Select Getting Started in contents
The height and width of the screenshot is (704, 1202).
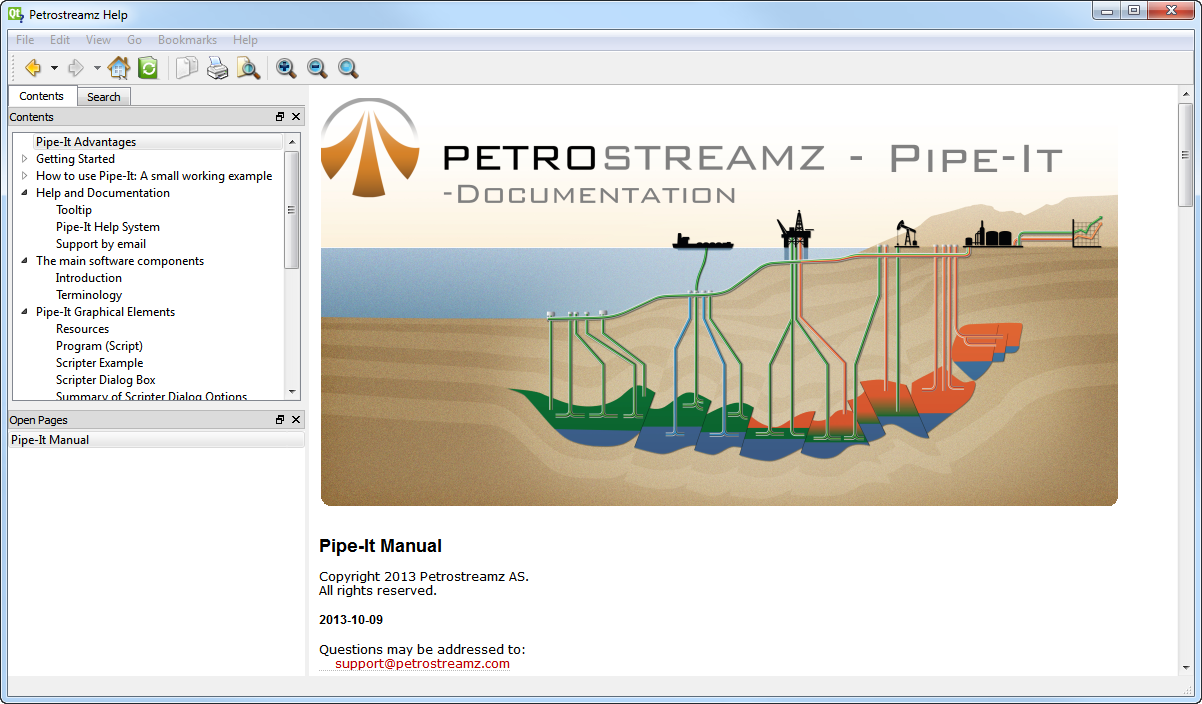[x=75, y=159]
